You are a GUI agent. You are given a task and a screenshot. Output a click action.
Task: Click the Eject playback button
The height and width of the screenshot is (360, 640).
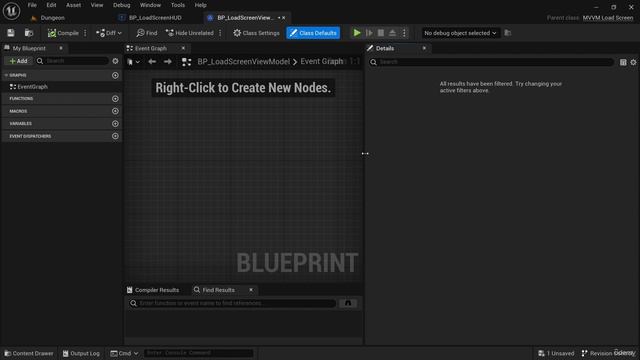392,33
